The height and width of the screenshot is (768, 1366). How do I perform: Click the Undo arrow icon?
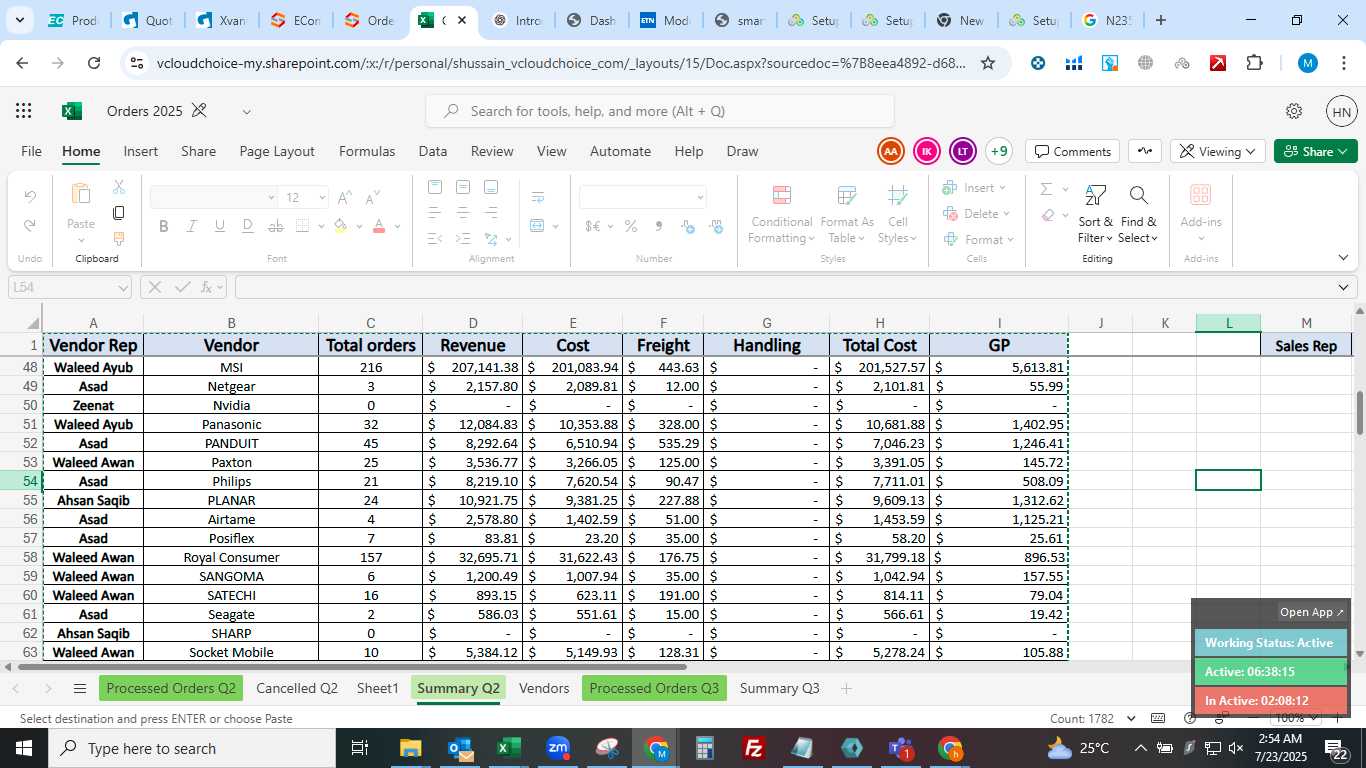point(30,196)
